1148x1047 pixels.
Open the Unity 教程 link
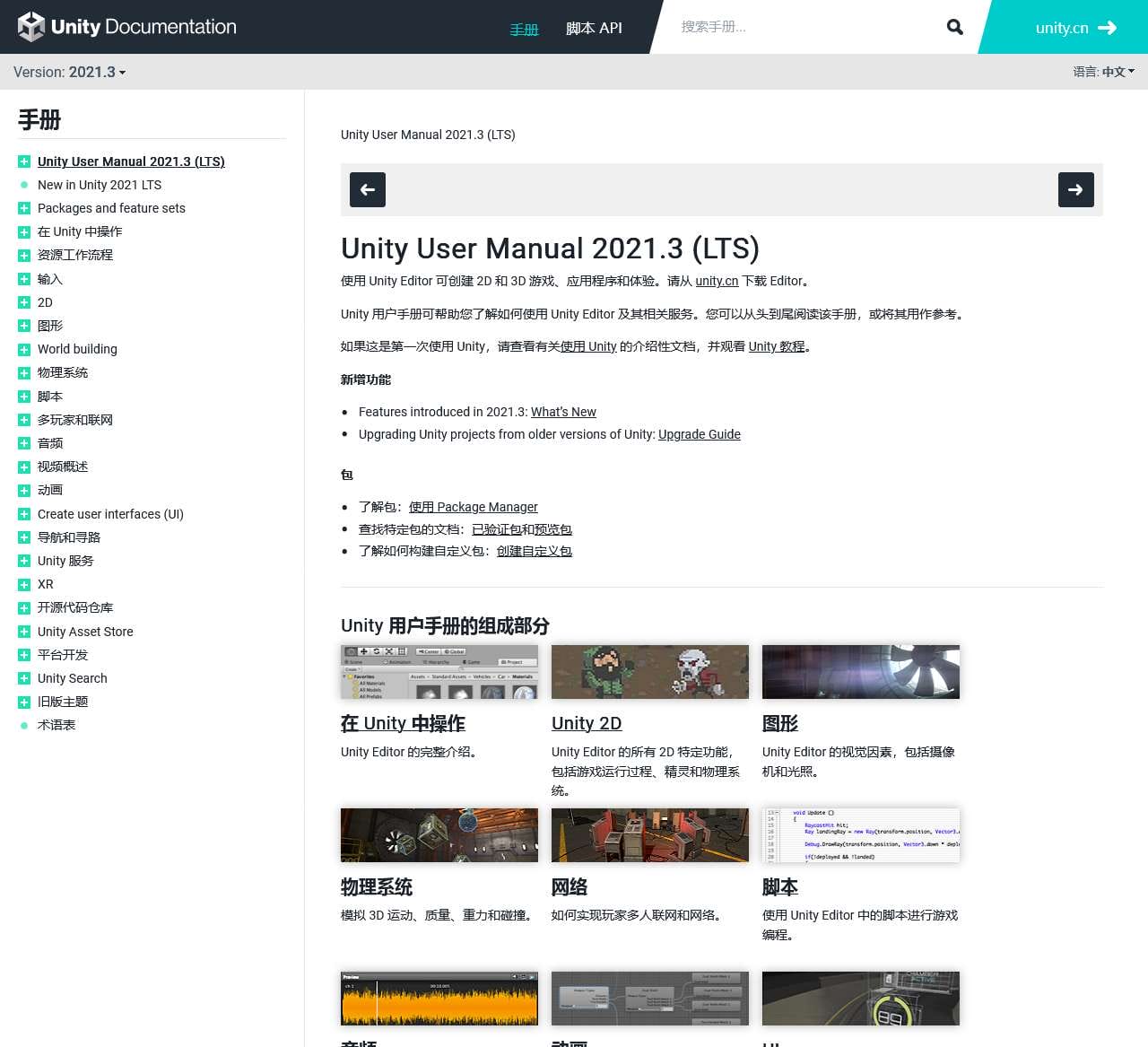click(x=777, y=346)
